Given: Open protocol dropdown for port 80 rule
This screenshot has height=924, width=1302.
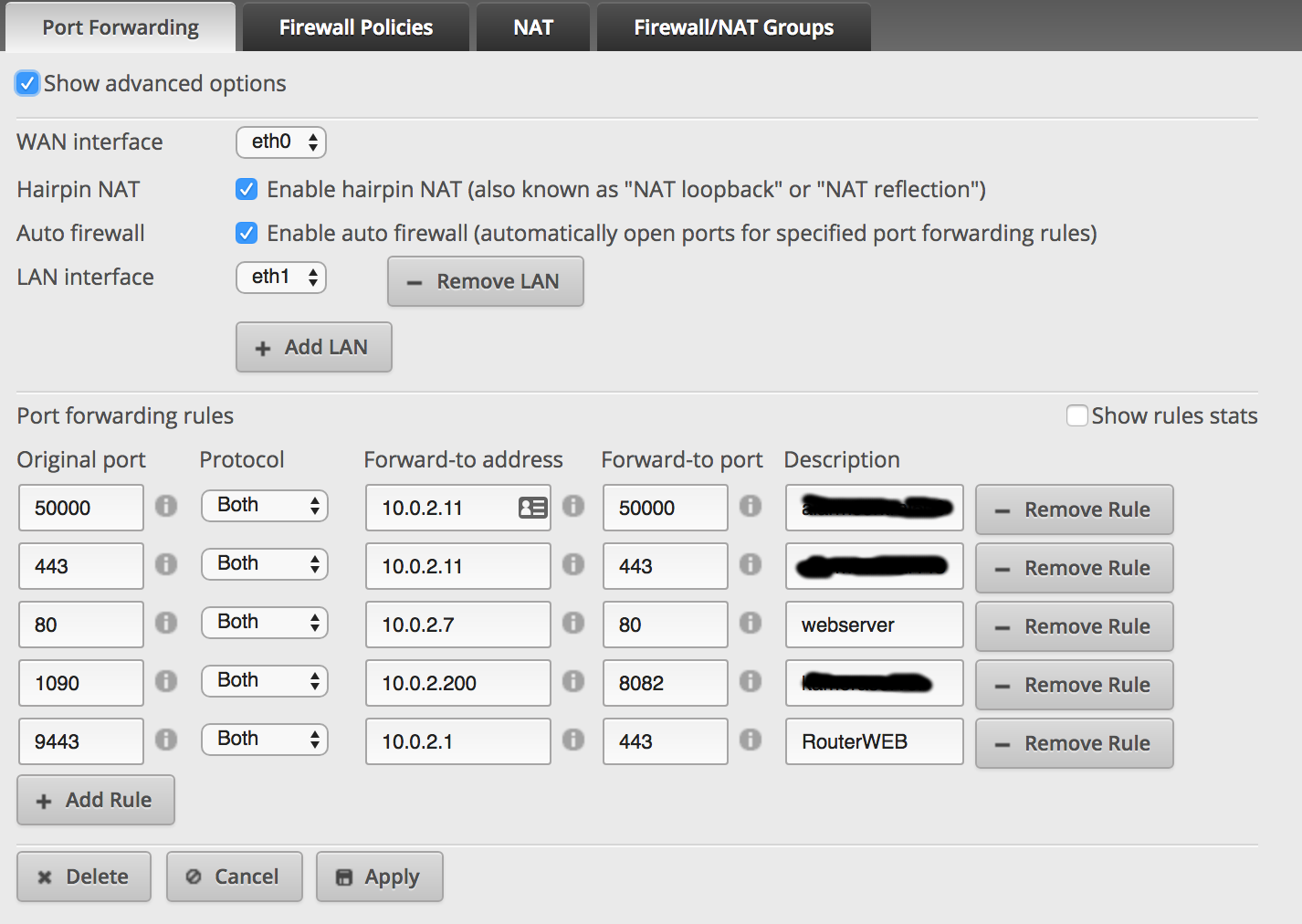Looking at the screenshot, I should pyautogui.click(x=265, y=623).
